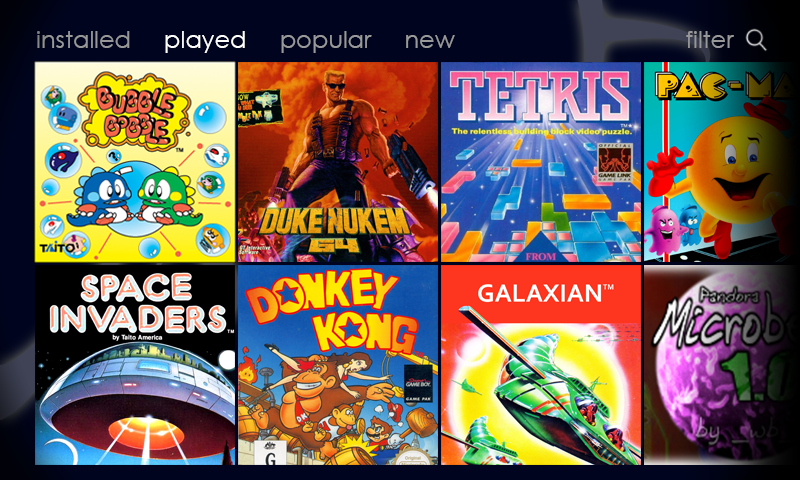Switch to the installed tab
Screen dimensions: 800x480
[x=83, y=40]
